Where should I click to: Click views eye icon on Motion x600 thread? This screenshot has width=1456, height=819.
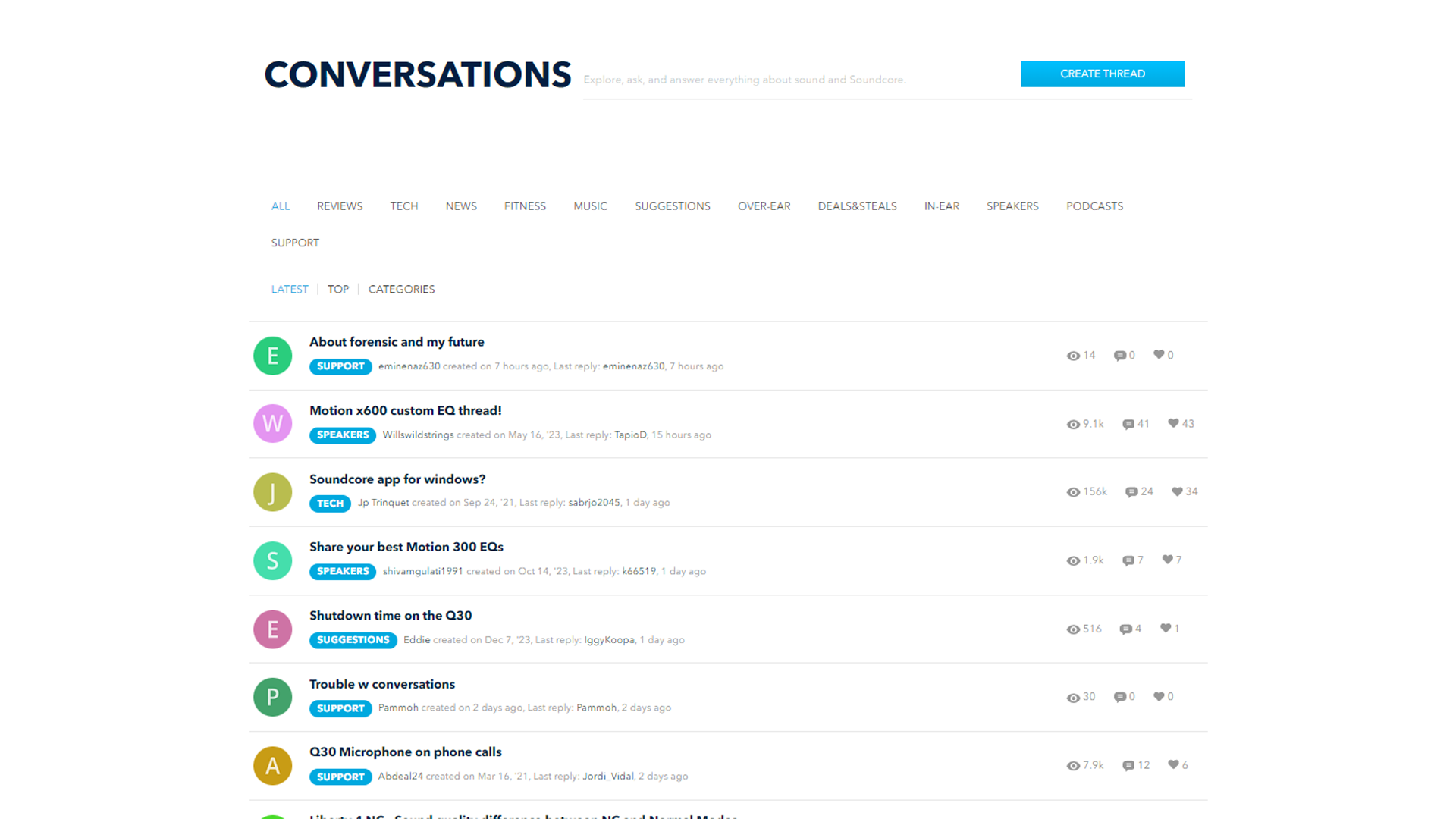click(1073, 424)
